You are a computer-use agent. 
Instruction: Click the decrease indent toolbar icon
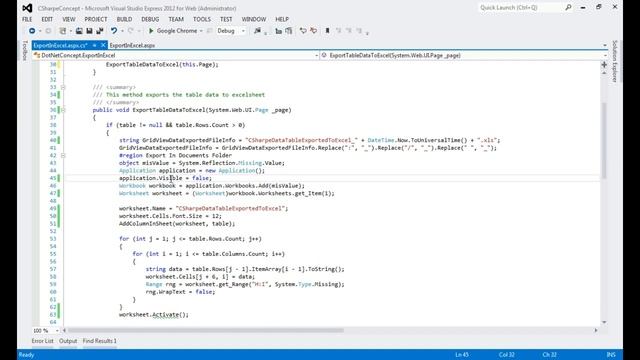(279, 31)
